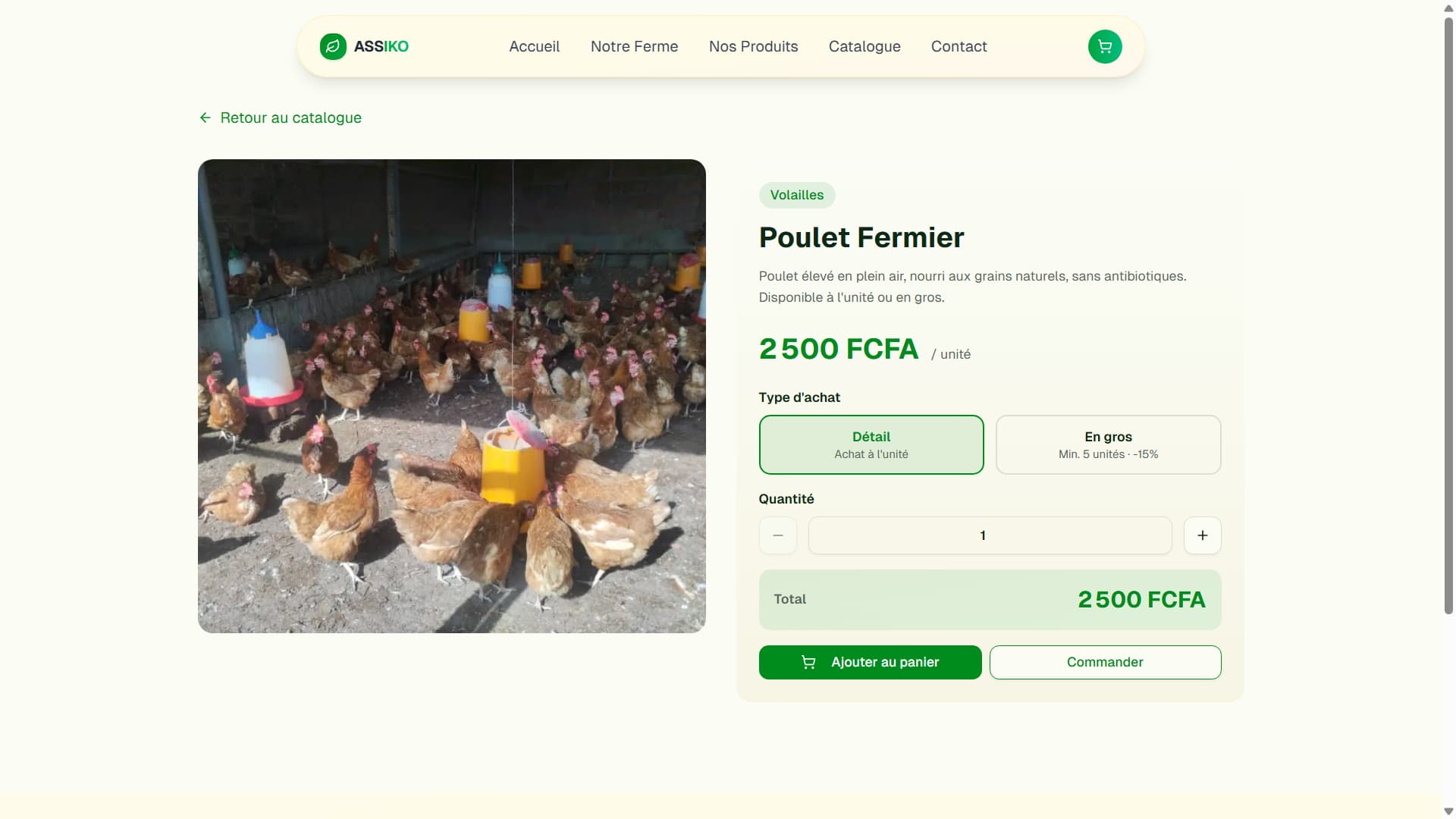The image size is (1456, 819).
Task: Open the Catalogue navigation menu
Action: (x=864, y=46)
